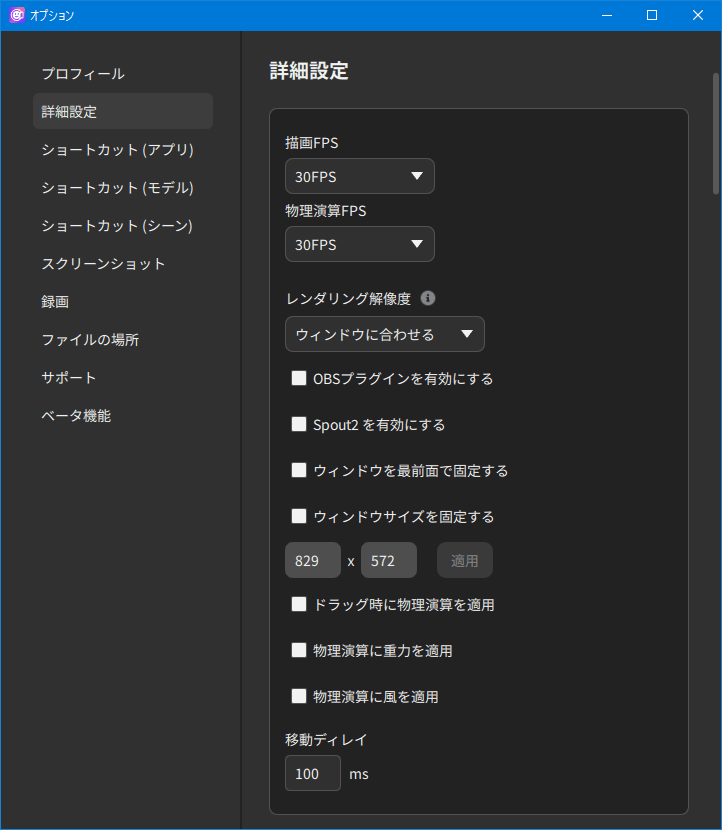
Task: Click the vertical scrollbar on the right
Action: pyautogui.click(x=715, y=132)
